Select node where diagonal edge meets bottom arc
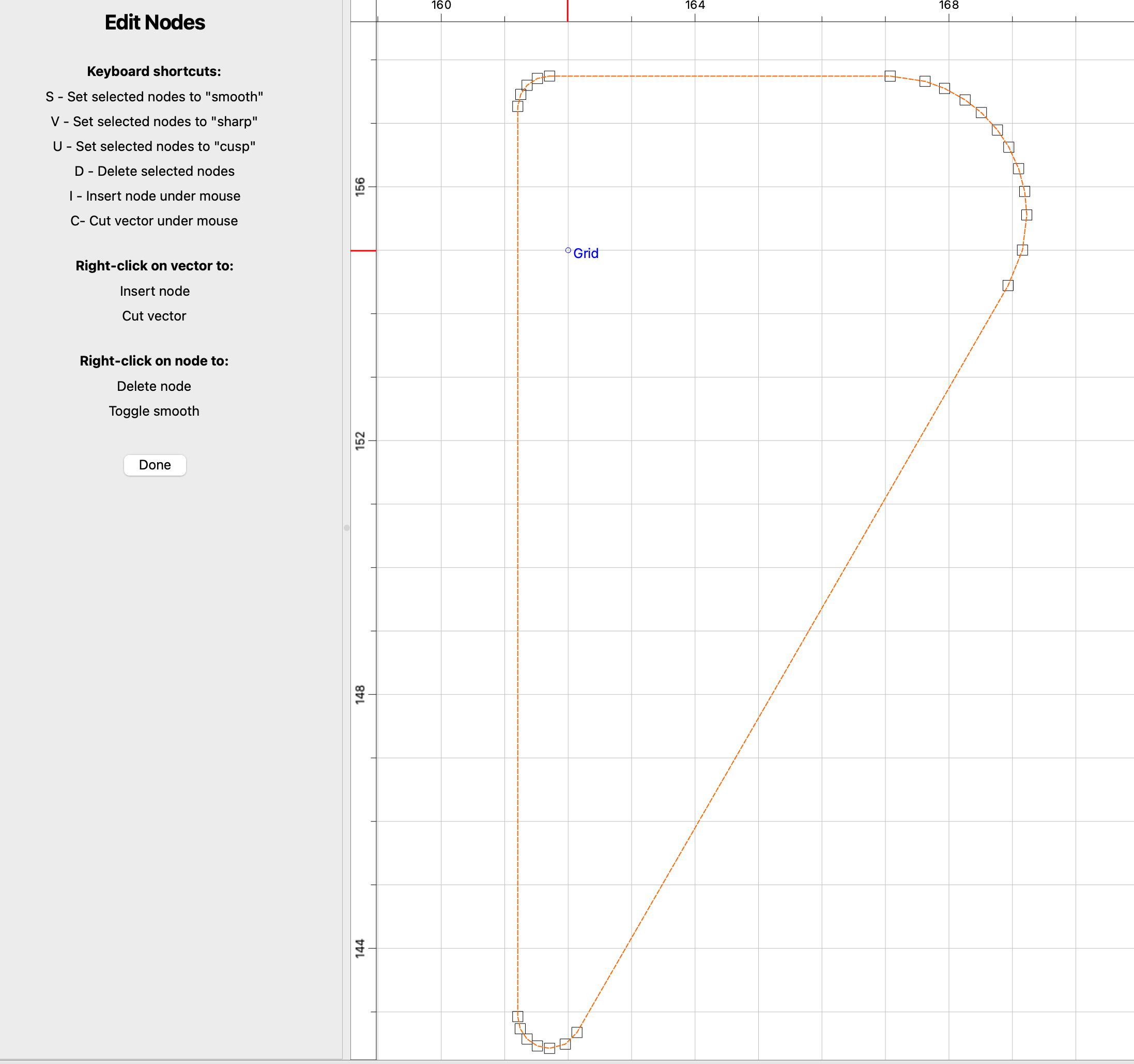 [x=577, y=1032]
